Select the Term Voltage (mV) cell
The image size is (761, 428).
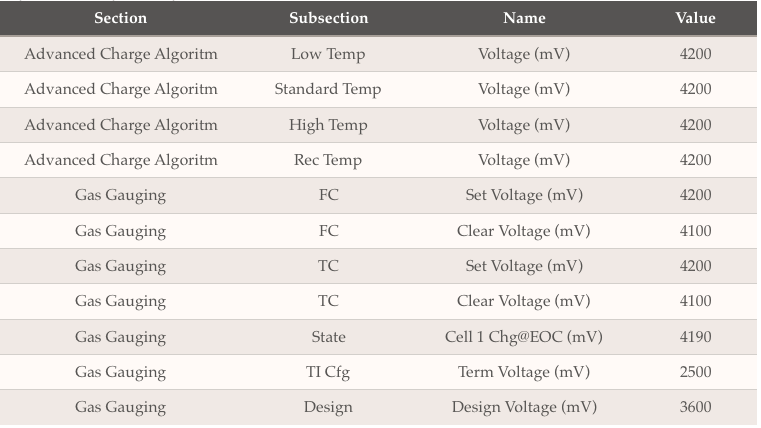[524, 372]
